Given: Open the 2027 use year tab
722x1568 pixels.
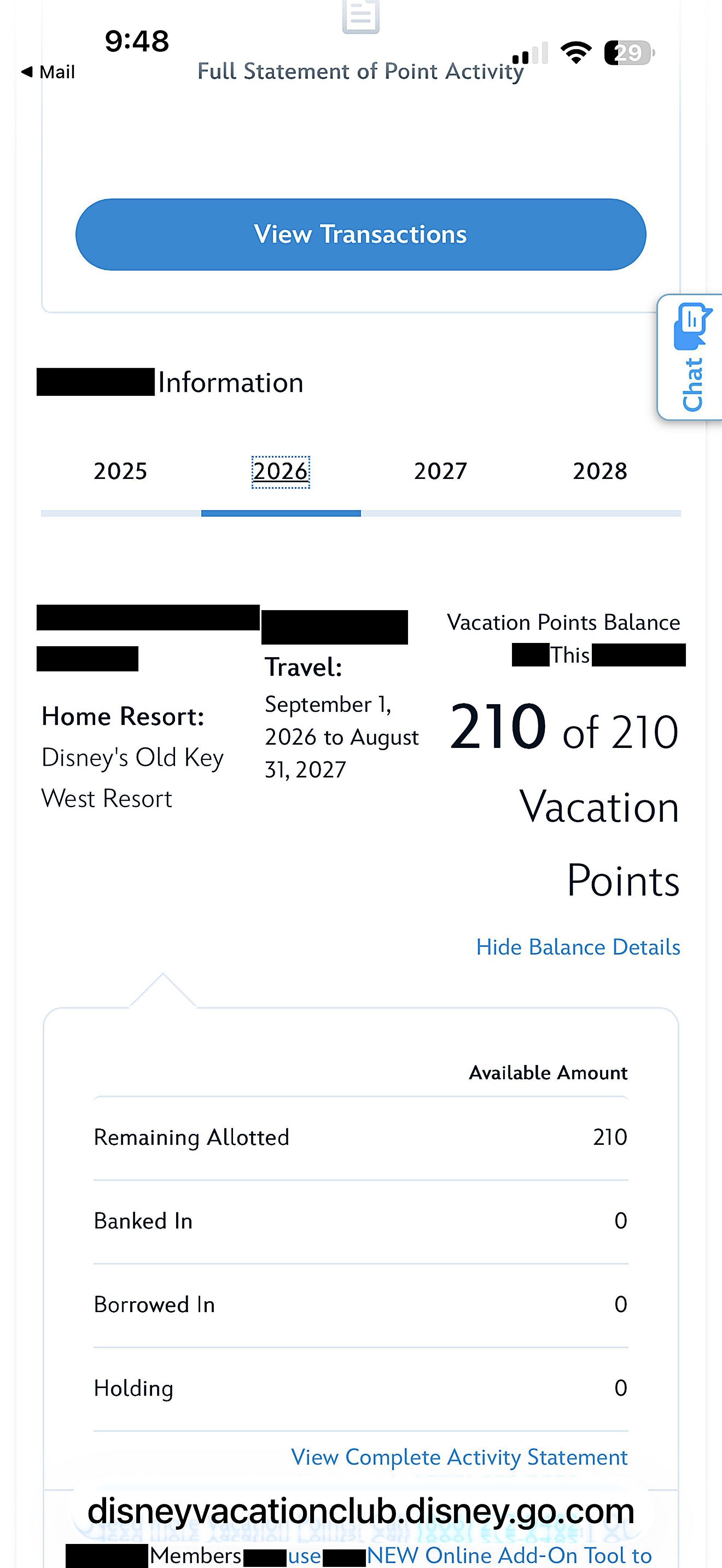Looking at the screenshot, I should [440, 471].
